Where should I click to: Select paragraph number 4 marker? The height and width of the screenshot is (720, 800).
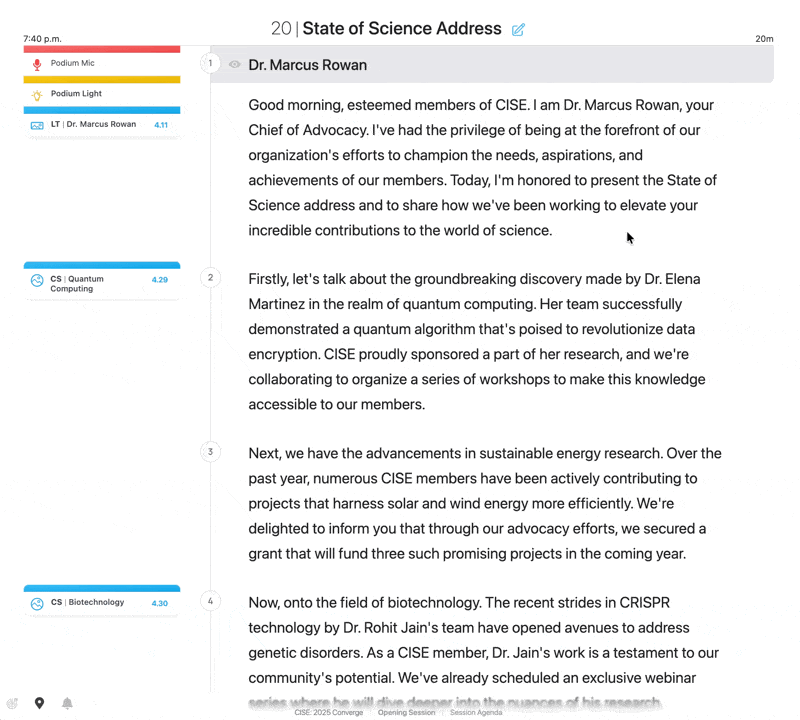point(210,601)
